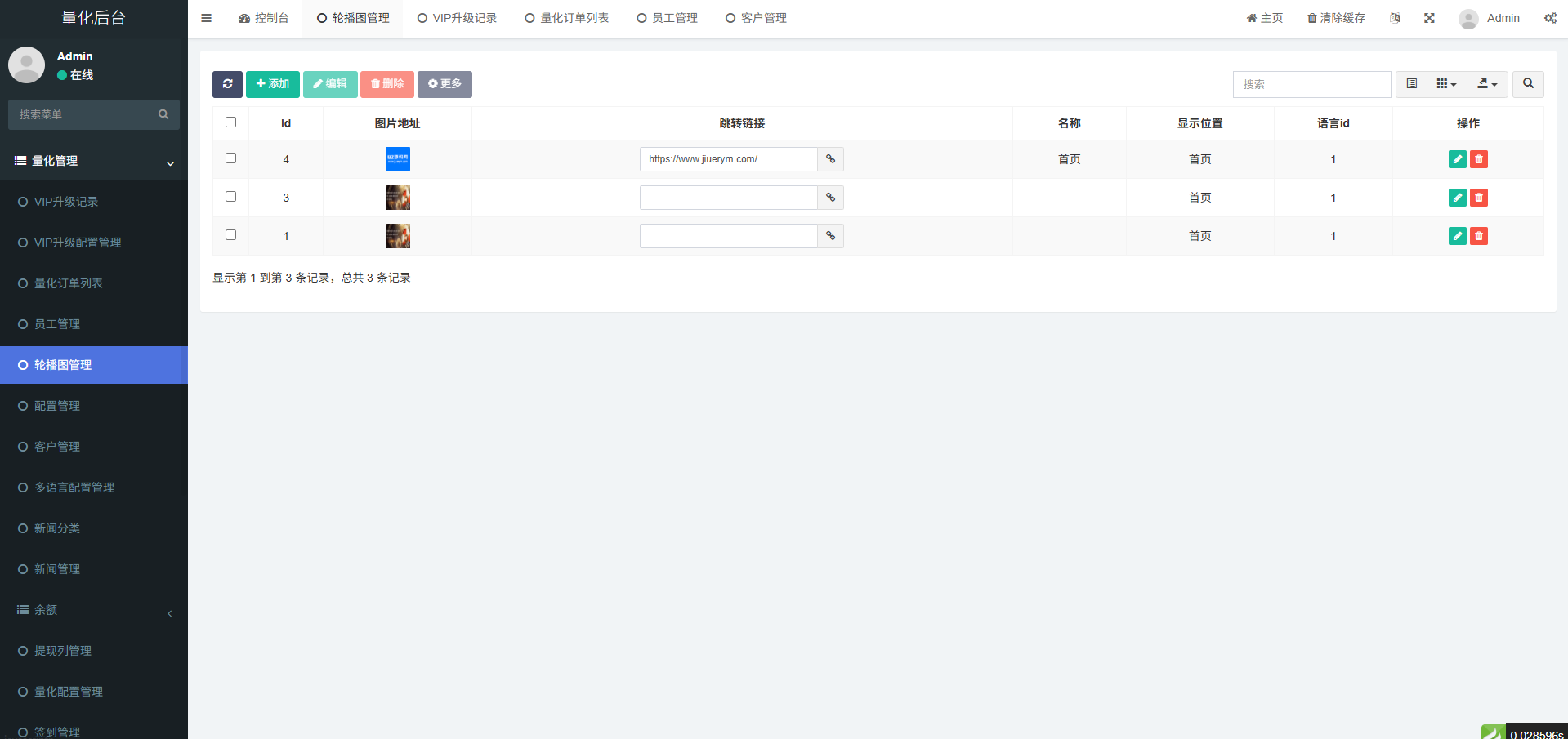This screenshot has height=739, width=1568.
Task: Click the refresh table button
Action: click(x=227, y=84)
